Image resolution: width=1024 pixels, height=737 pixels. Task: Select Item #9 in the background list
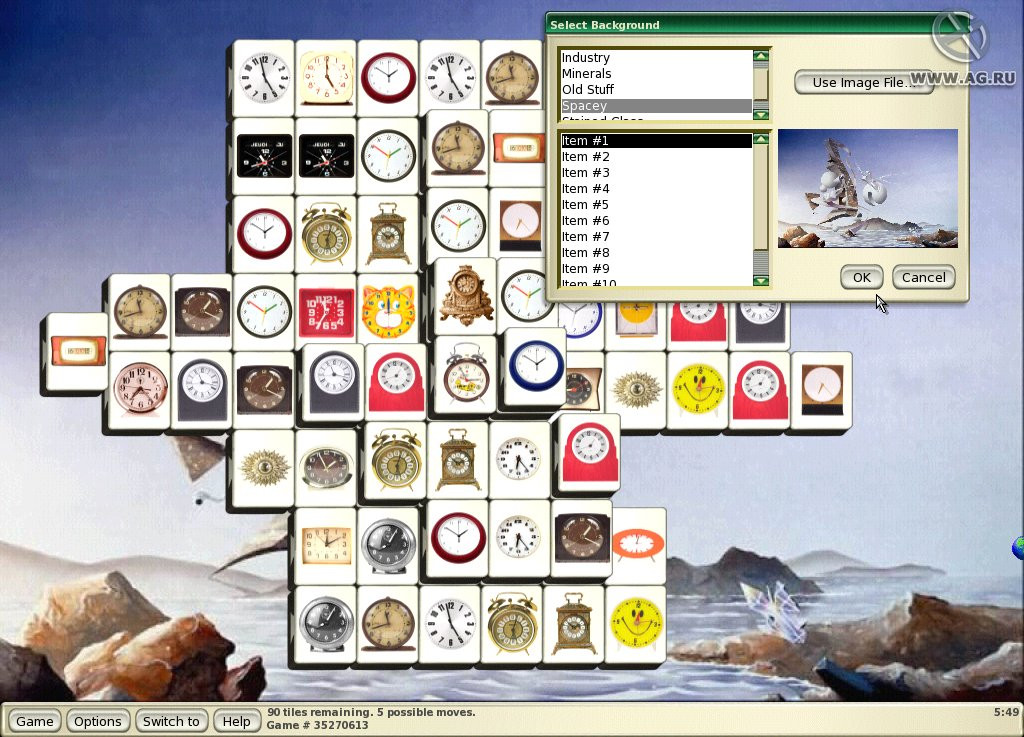pos(656,268)
